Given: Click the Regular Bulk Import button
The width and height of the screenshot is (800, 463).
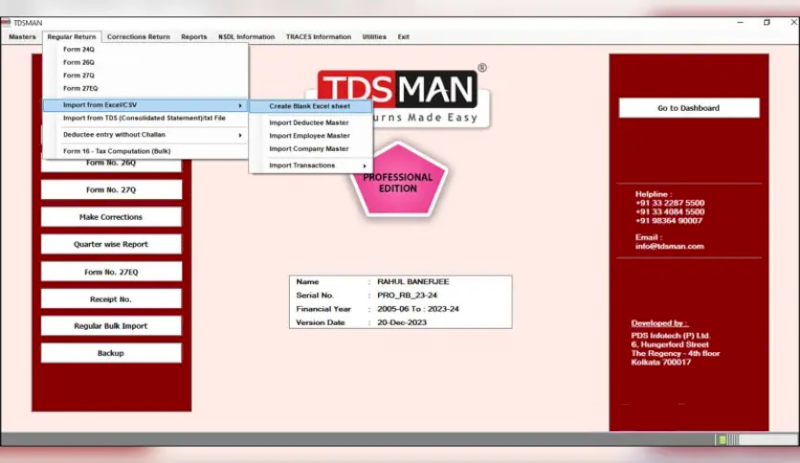Looking at the screenshot, I should (111, 326).
